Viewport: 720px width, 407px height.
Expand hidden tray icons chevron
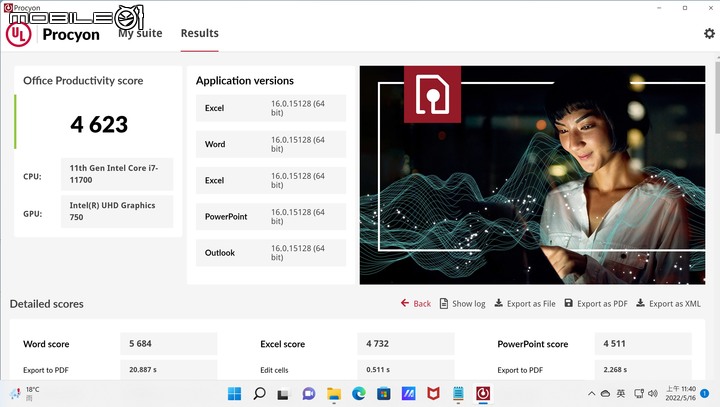click(x=591, y=394)
